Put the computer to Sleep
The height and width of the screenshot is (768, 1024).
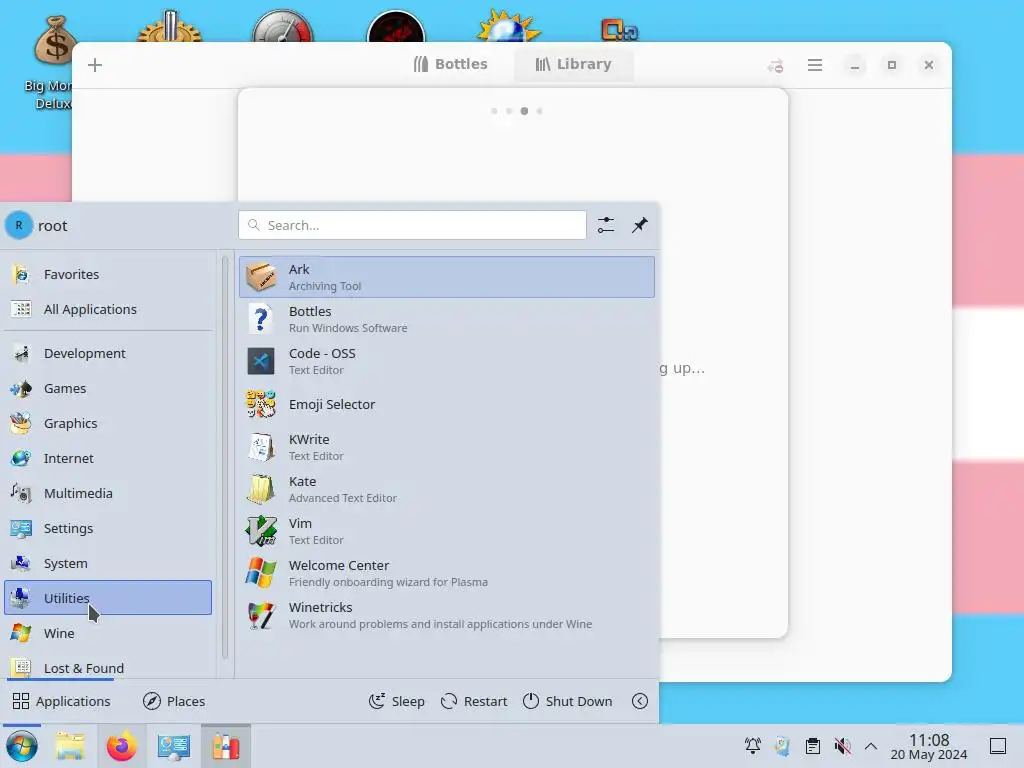click(396, 701)
